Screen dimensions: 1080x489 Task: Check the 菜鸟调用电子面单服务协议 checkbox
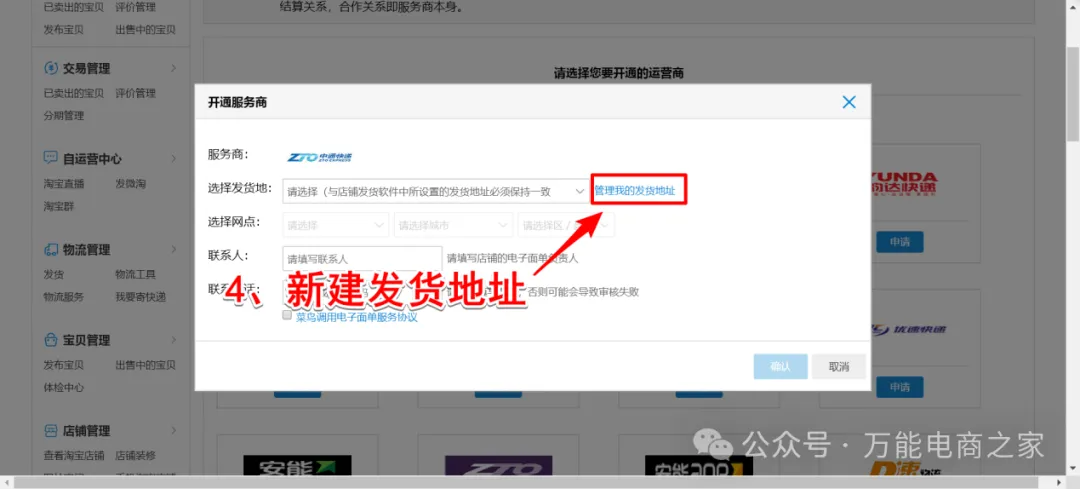coord(288,315)
